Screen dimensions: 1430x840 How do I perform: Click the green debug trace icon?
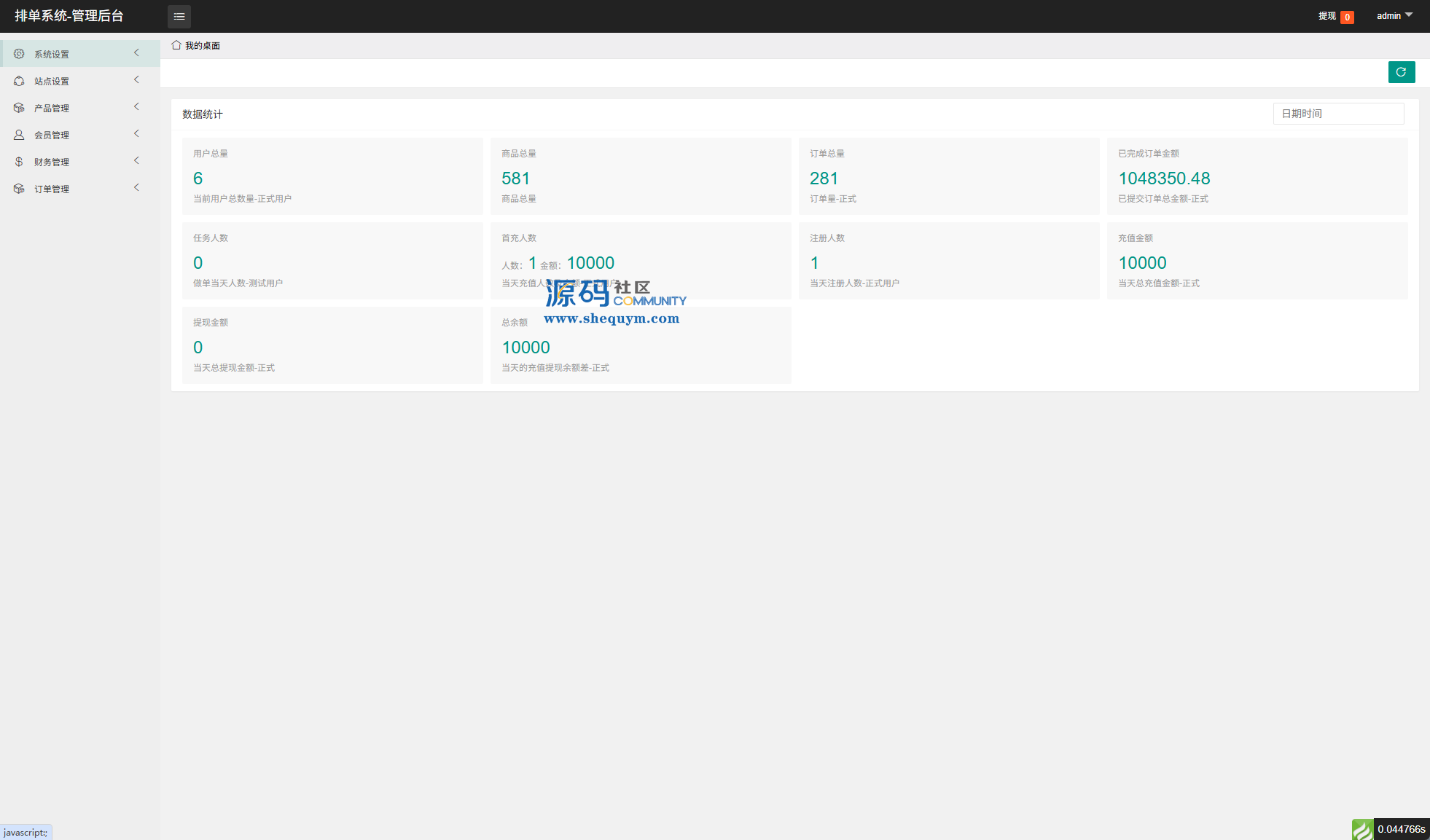[x=1361, y=830]
